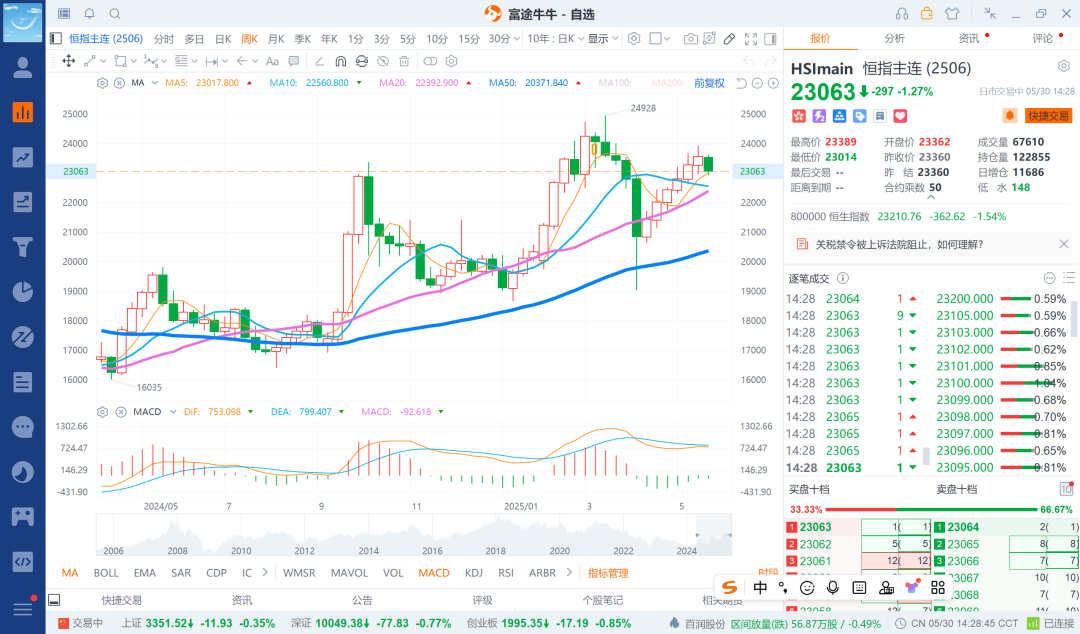Open the DIF value dropdown arrow

pos(250,412)
